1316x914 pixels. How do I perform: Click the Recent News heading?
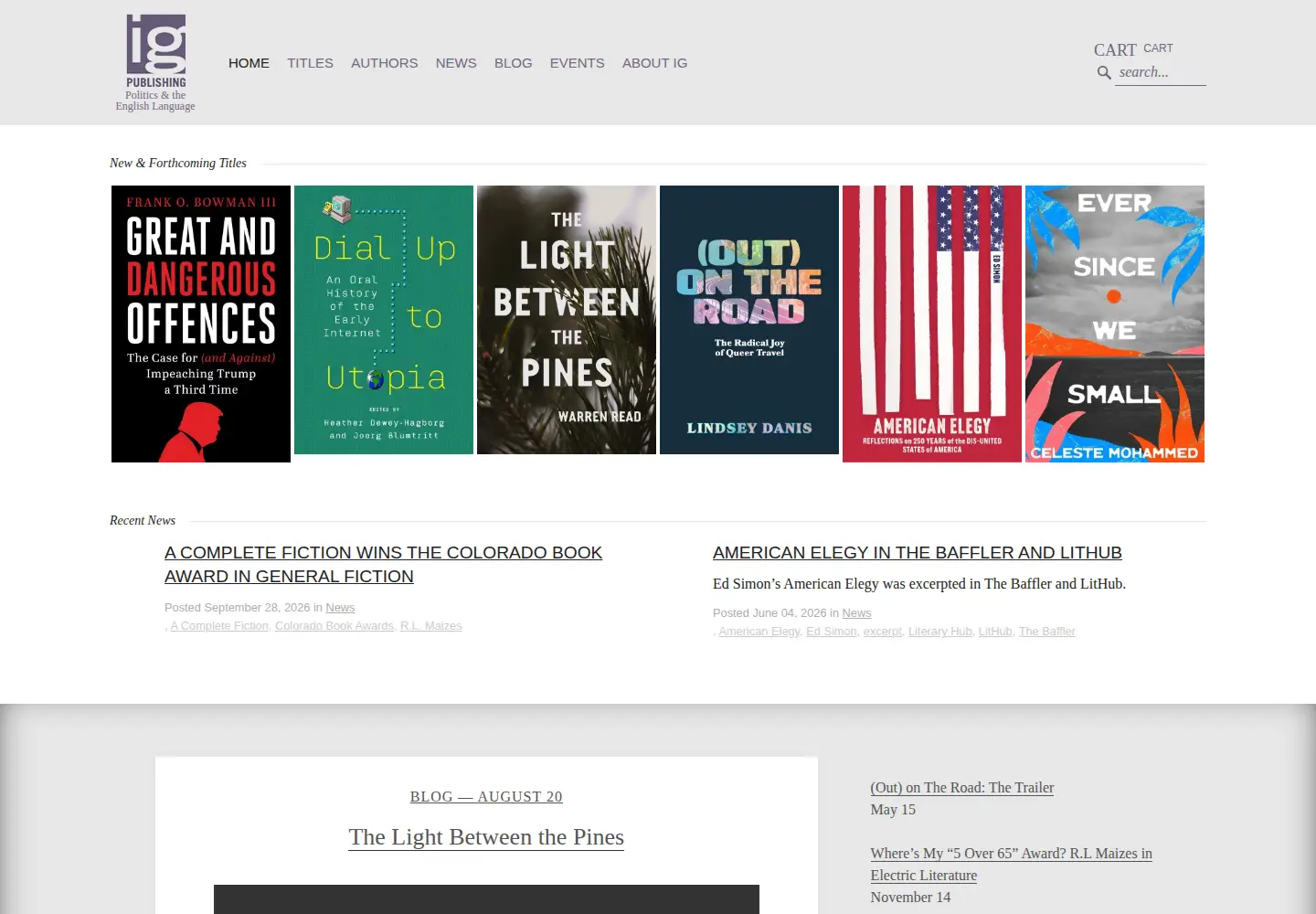point(143,521)
